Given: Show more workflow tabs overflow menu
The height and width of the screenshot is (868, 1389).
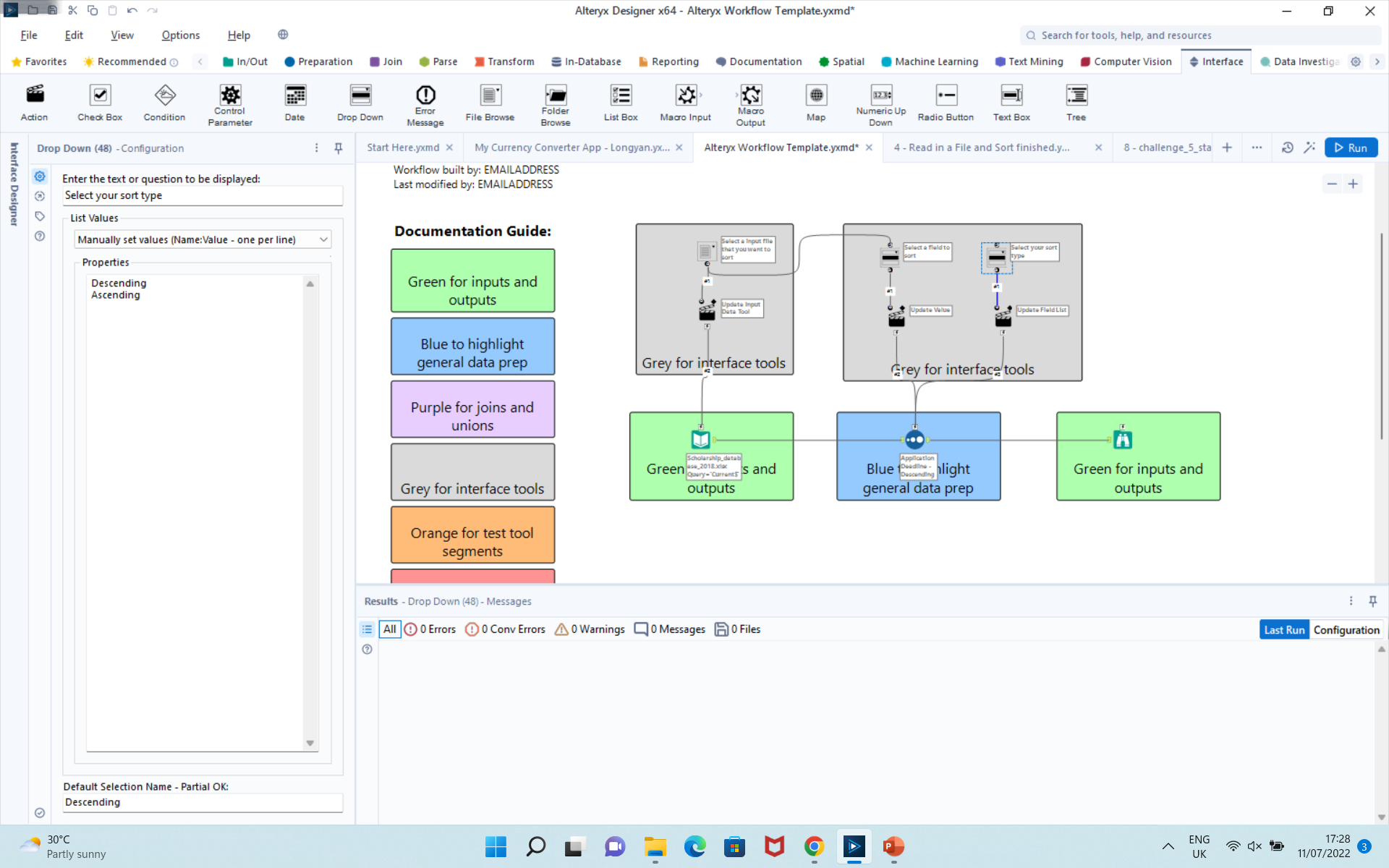Looking at the screenshot, I should point(1257,148).
